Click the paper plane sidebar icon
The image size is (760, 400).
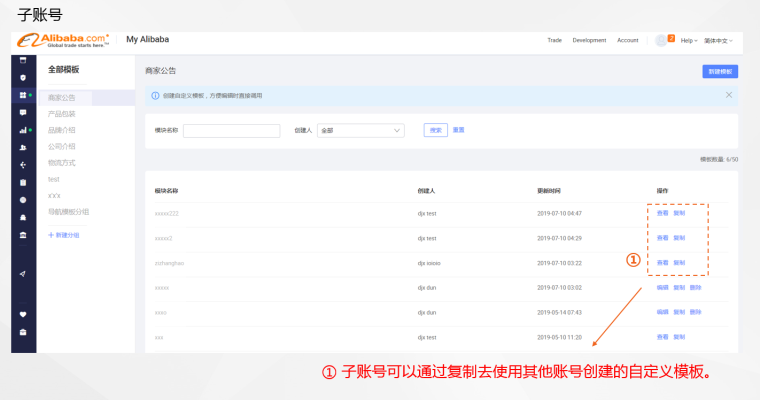click(23, 274)
